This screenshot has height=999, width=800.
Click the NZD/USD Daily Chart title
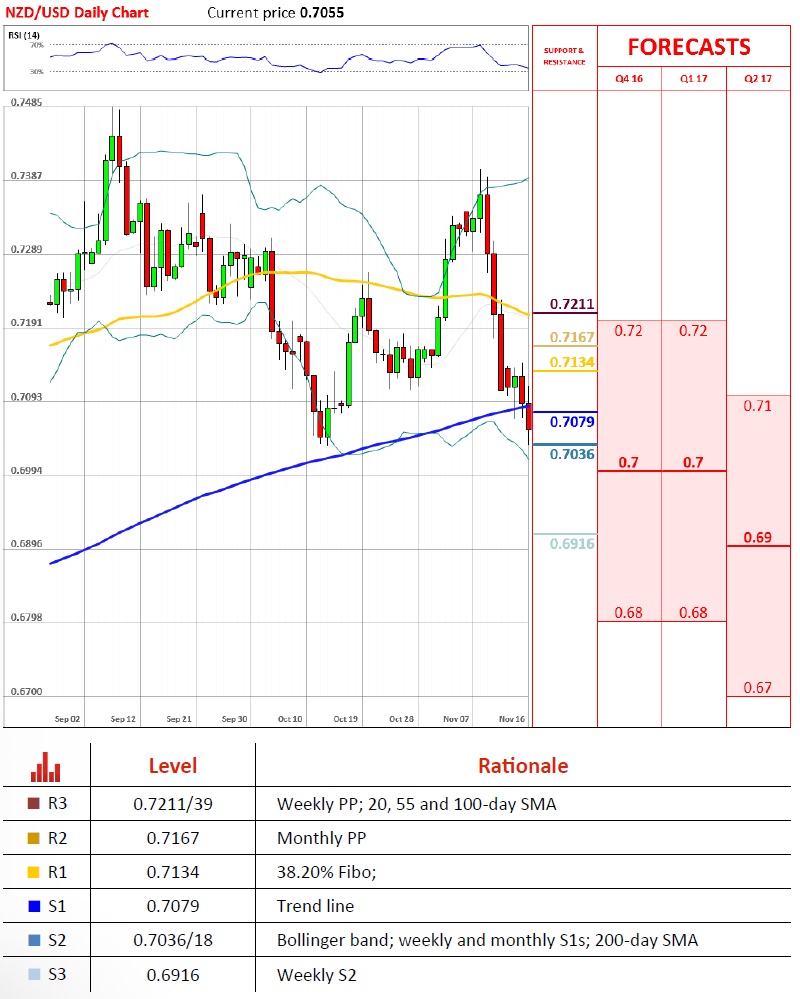tap(76, 13)
